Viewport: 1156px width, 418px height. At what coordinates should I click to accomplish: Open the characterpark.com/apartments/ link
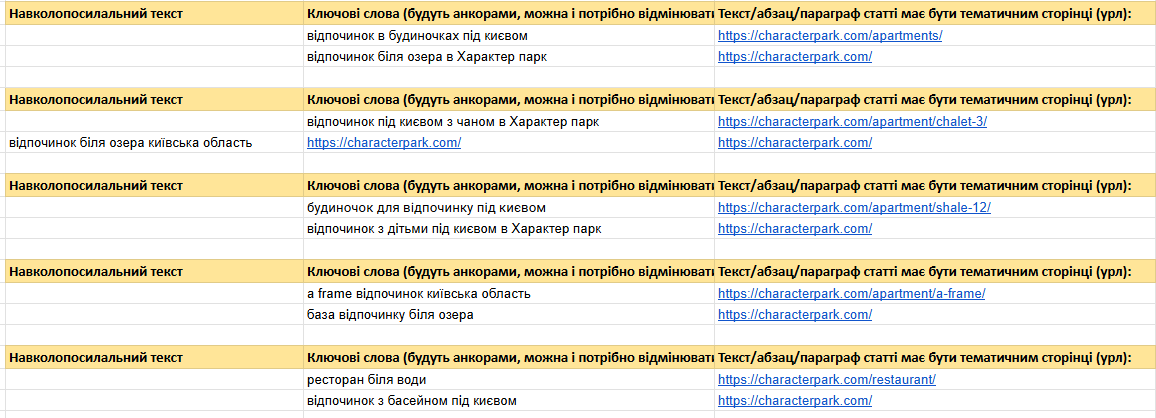point(830,36)
